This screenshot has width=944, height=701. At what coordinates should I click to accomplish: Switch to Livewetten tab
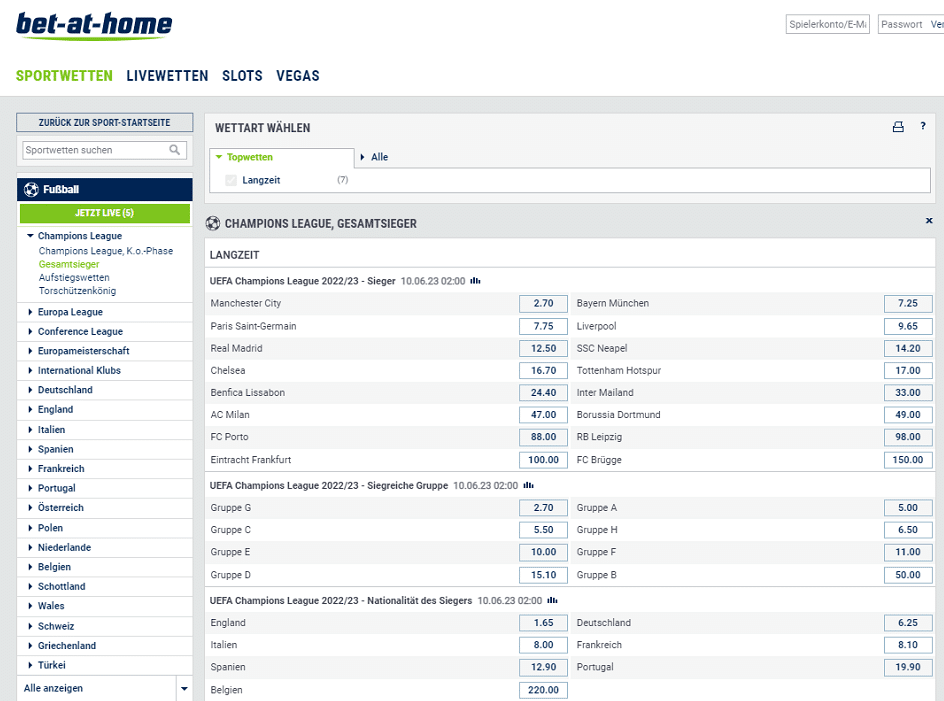pyautogui.click(x=167, y=76)
